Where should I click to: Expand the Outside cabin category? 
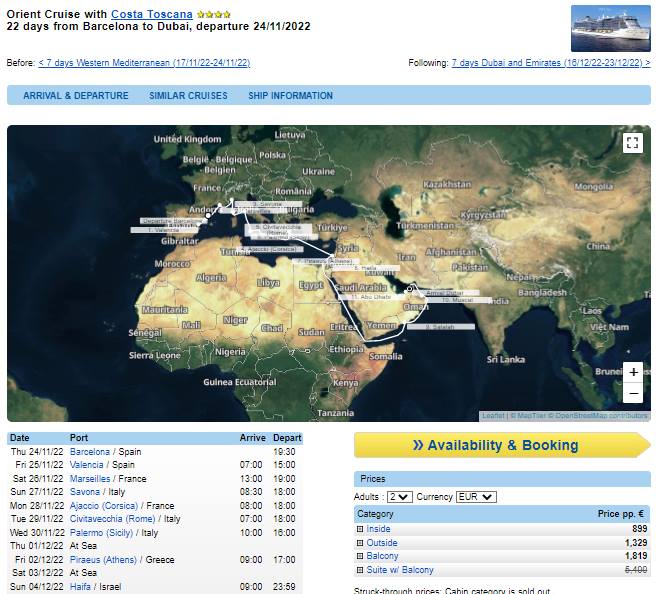pyautogui.click(x=360, y=543)
